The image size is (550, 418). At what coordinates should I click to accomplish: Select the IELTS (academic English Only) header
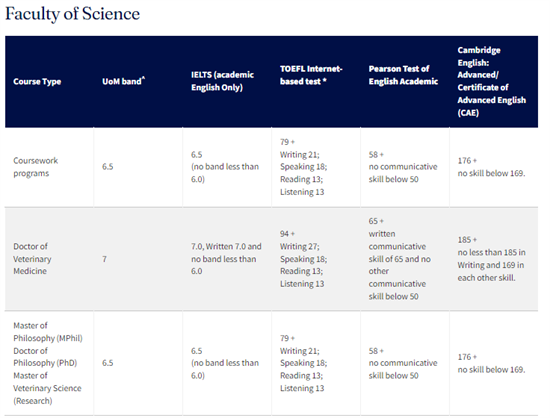coord(222,81)
